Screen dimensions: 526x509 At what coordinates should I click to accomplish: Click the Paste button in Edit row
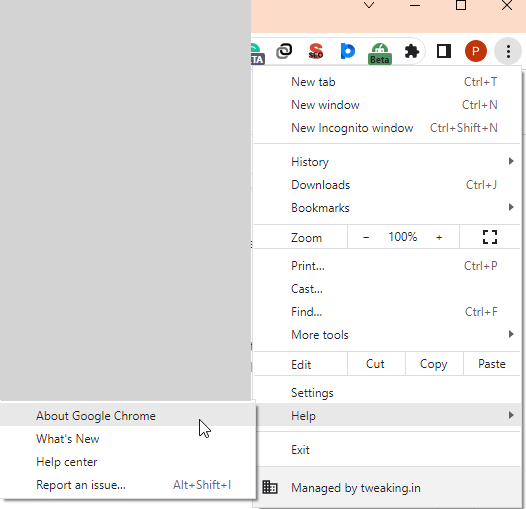pos(491,364)
